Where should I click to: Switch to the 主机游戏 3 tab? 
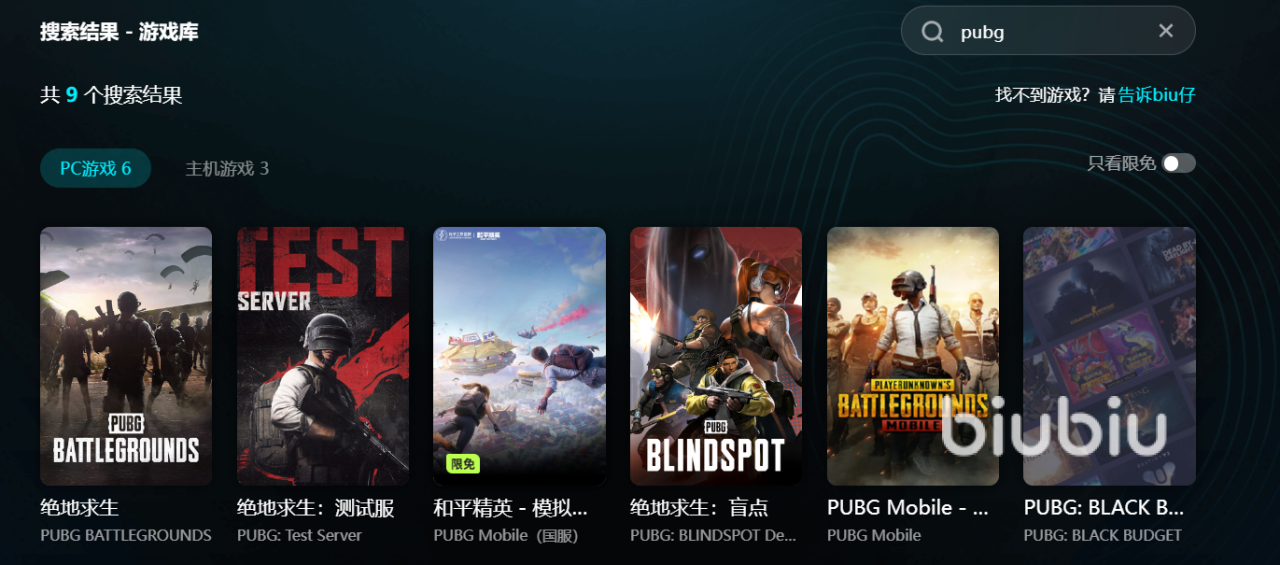227,168
